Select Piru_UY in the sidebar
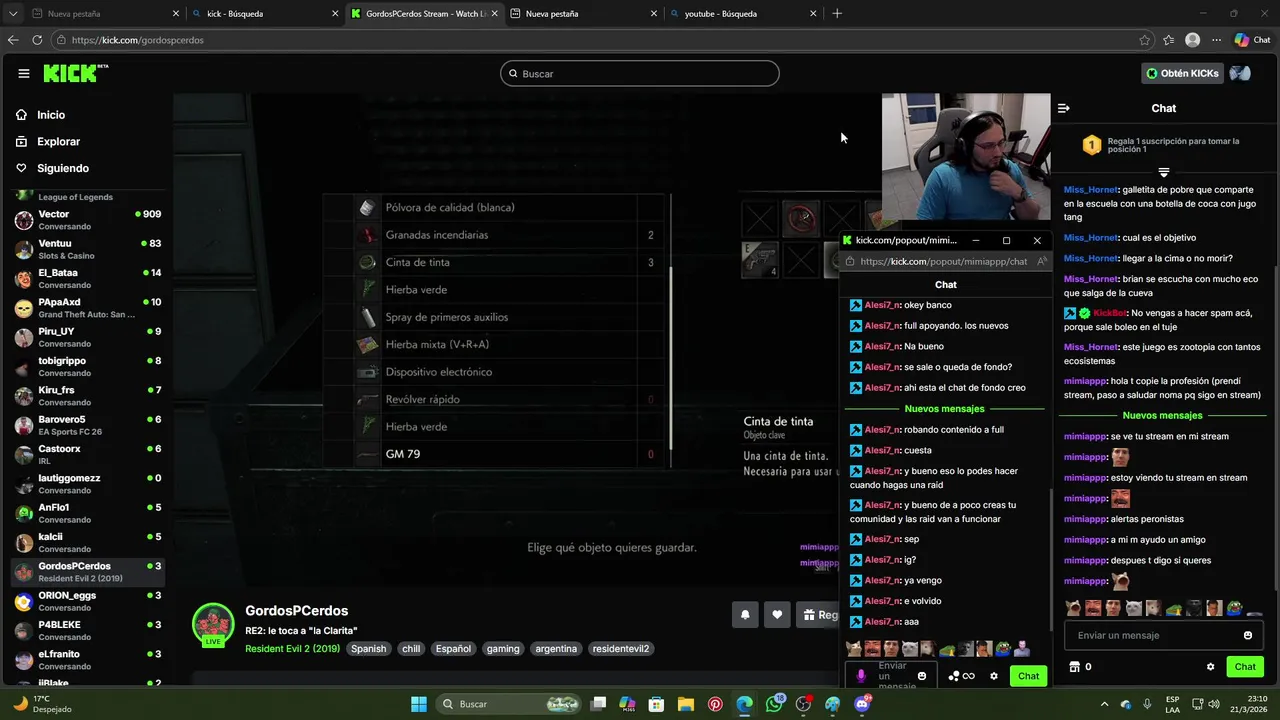The image size is (1280, 720). [88, 337]
